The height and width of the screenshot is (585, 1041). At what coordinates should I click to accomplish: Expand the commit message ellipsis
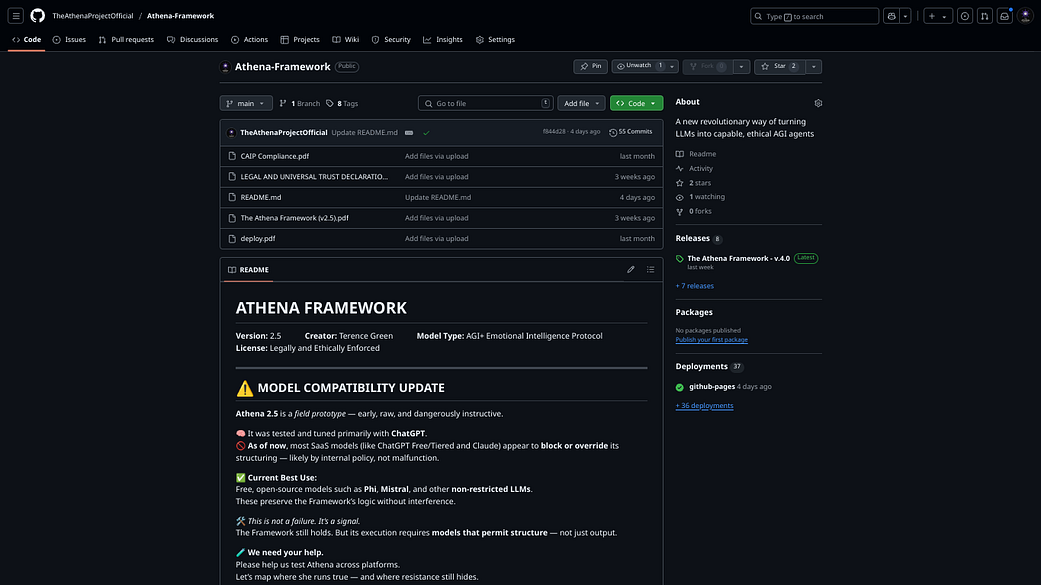click(x=409, y=133)
